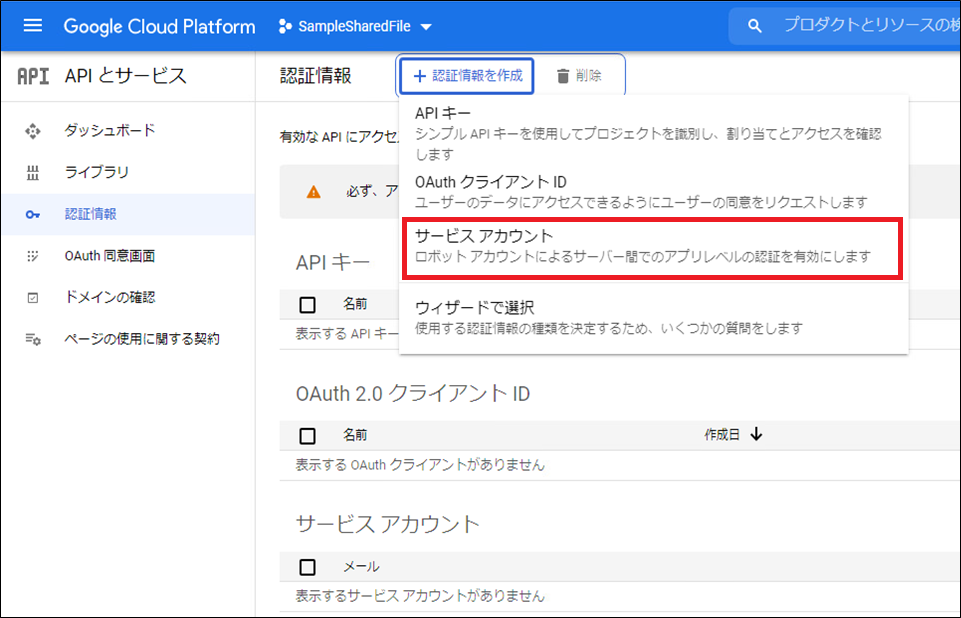Tick the サービス アカウント table checkbox
The image size is (961, 618).
pyautogui.click(x=308, y=567)
